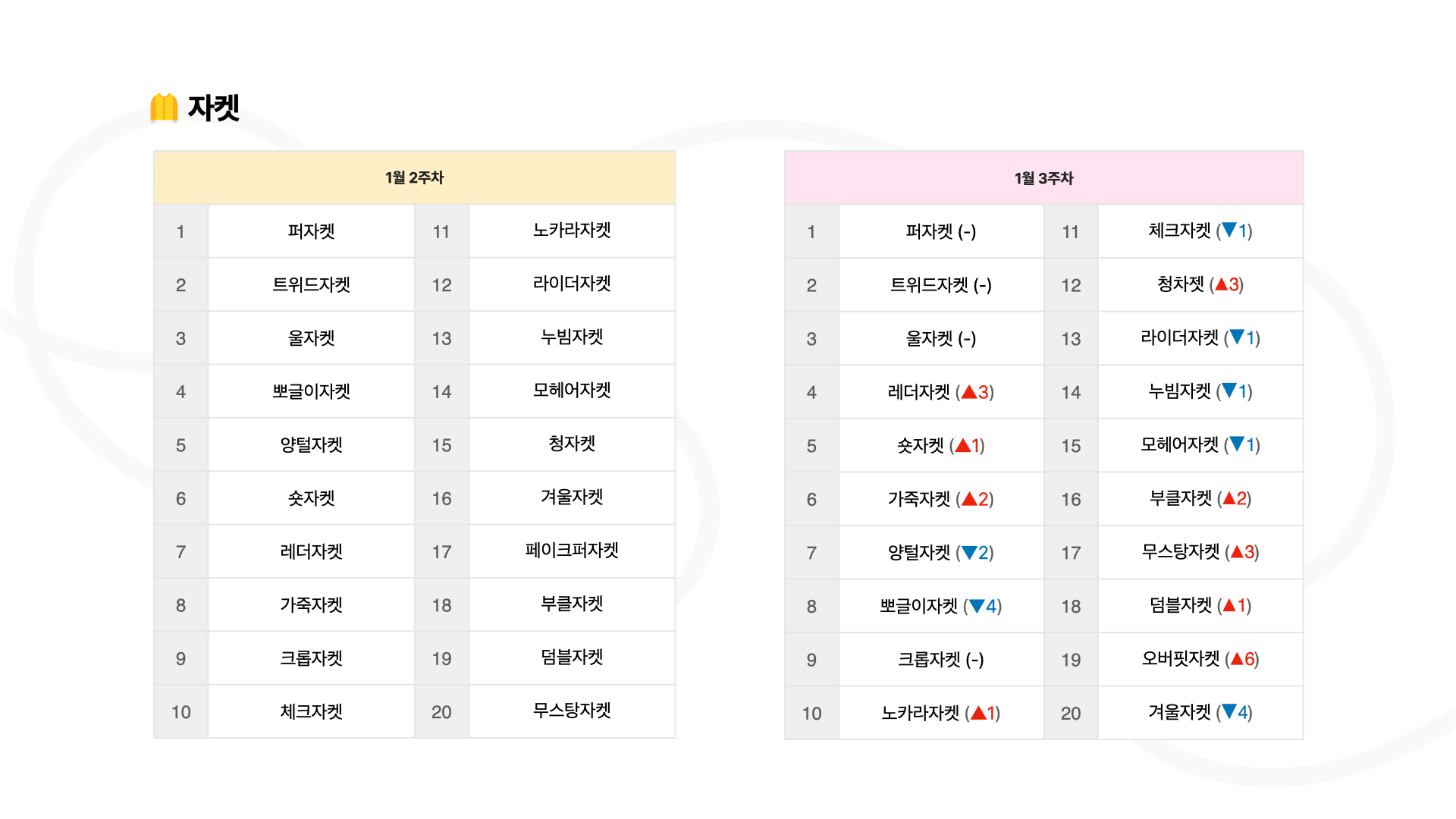
Task: Select 노카라자켓 at rank 11 in 2주차
Action: (572, 231)
